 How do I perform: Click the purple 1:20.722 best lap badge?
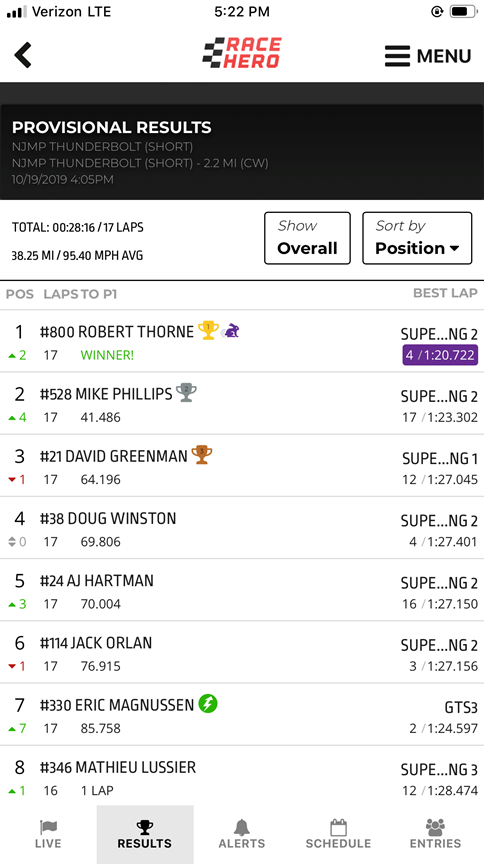point(440,355)
